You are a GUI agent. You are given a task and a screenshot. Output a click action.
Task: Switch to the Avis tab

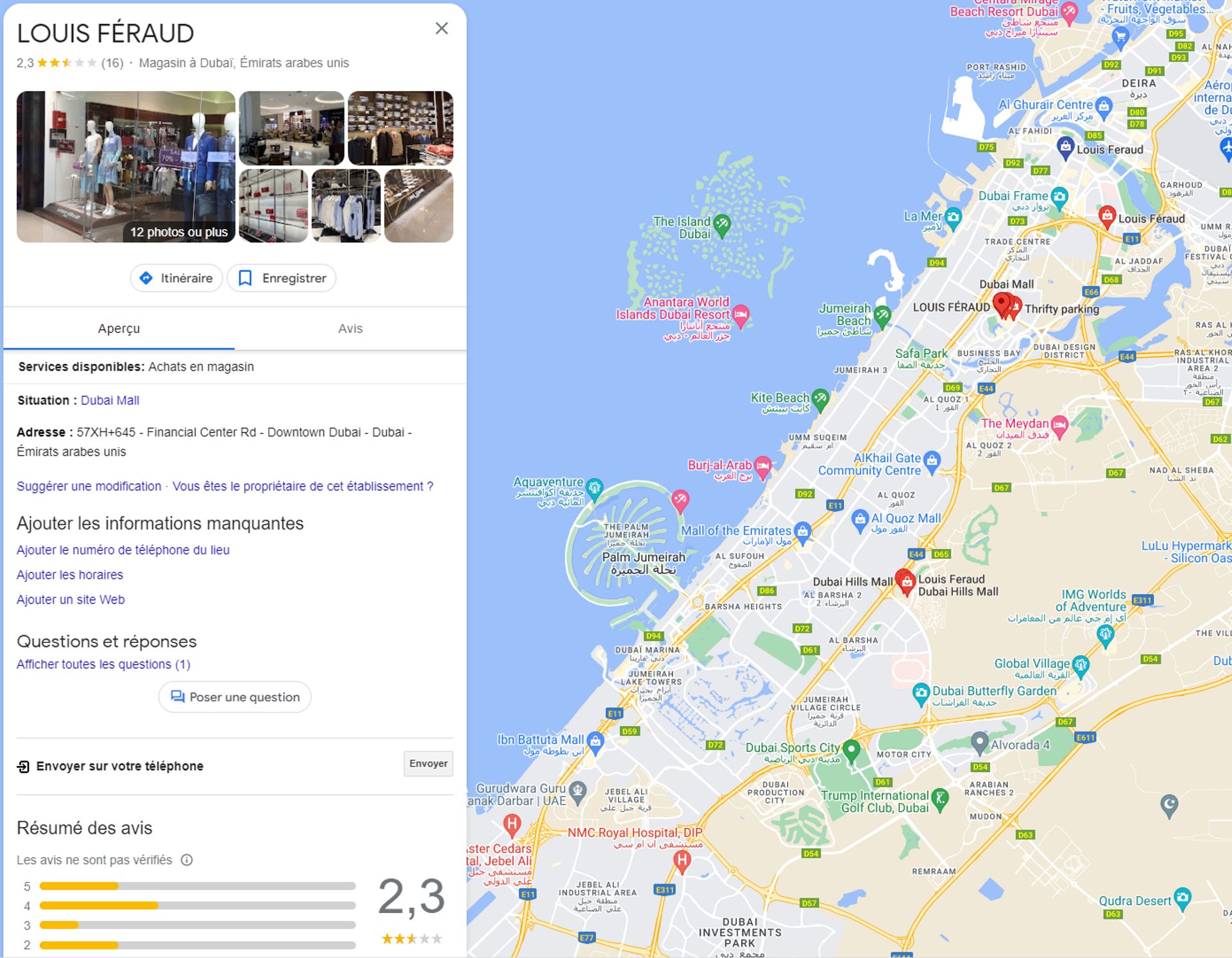[x=350, y=329]
